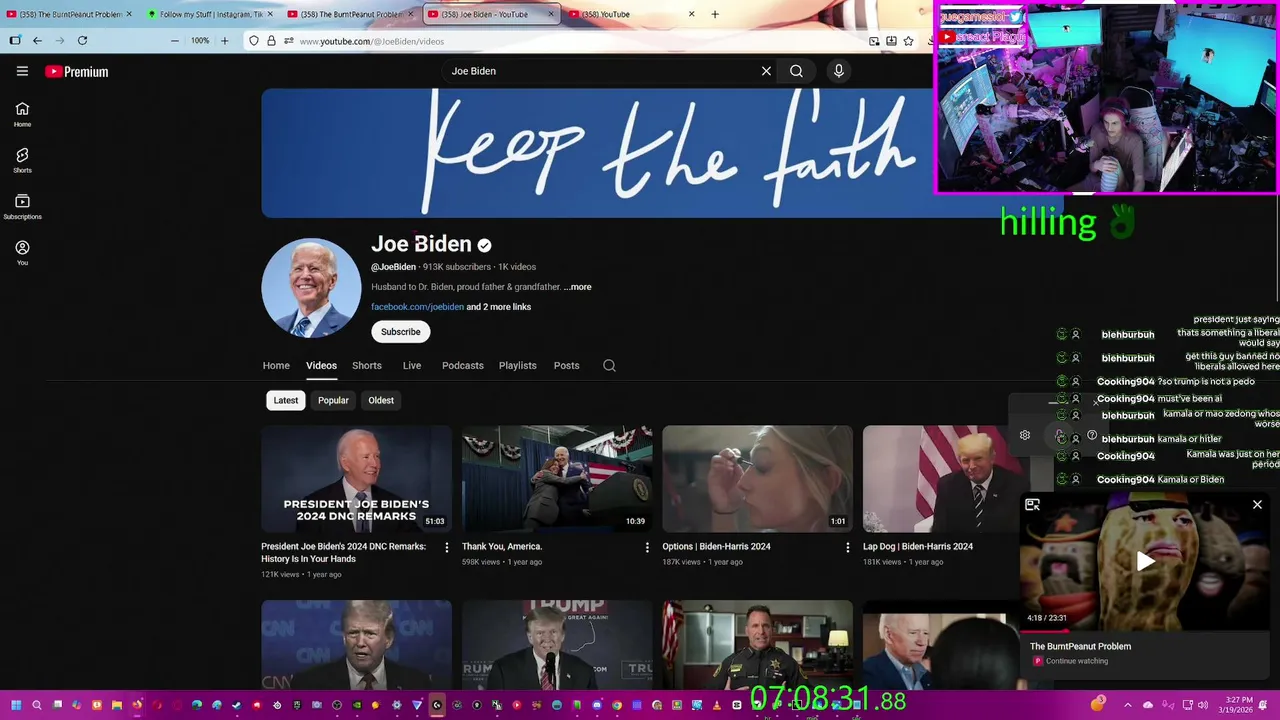Click the tracking protection shield icon
This screenshot has height=720, width=1280.
click(x=254, y=41)
